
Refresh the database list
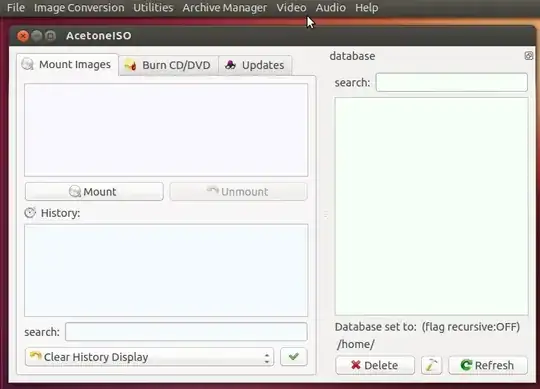488,365
